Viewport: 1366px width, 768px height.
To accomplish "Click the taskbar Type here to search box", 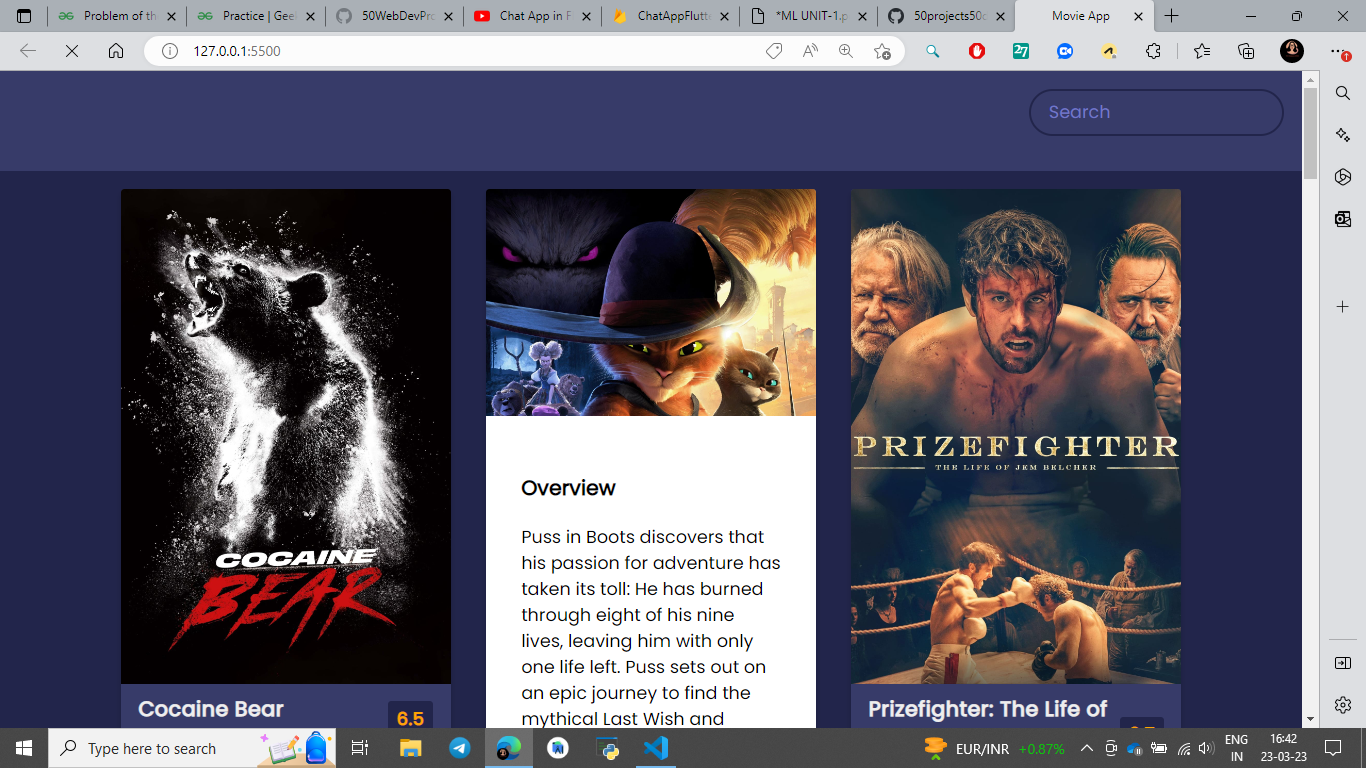I will point(193,748).
